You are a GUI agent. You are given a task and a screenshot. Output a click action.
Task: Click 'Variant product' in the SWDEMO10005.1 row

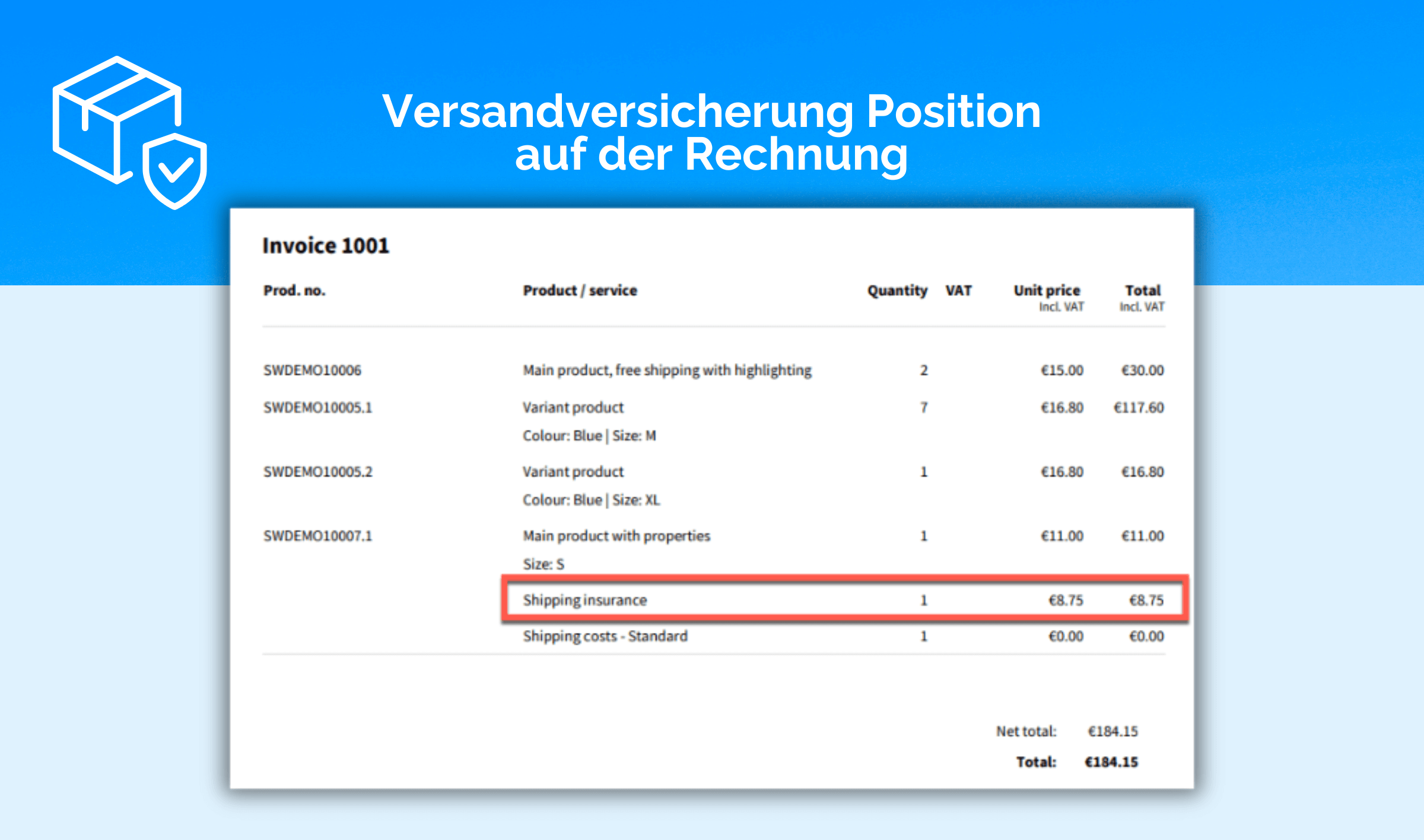573,408
